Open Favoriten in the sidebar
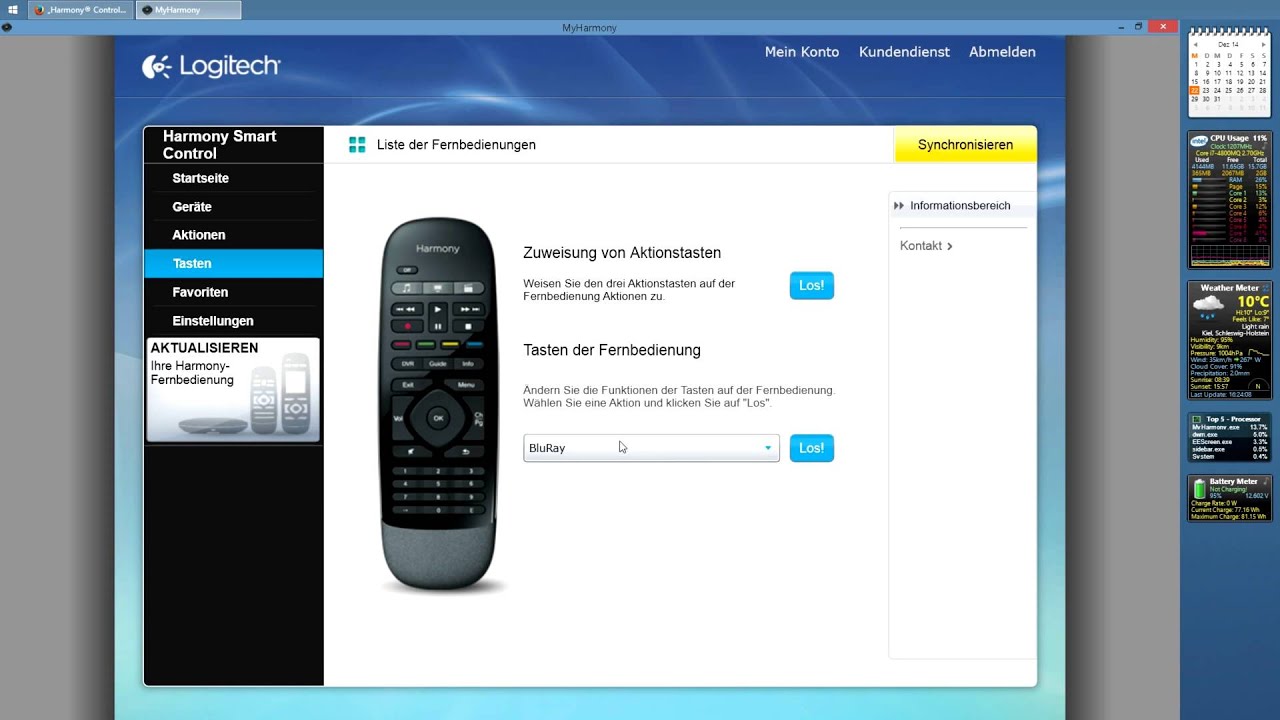1280x720 pixels. point(233,292)
